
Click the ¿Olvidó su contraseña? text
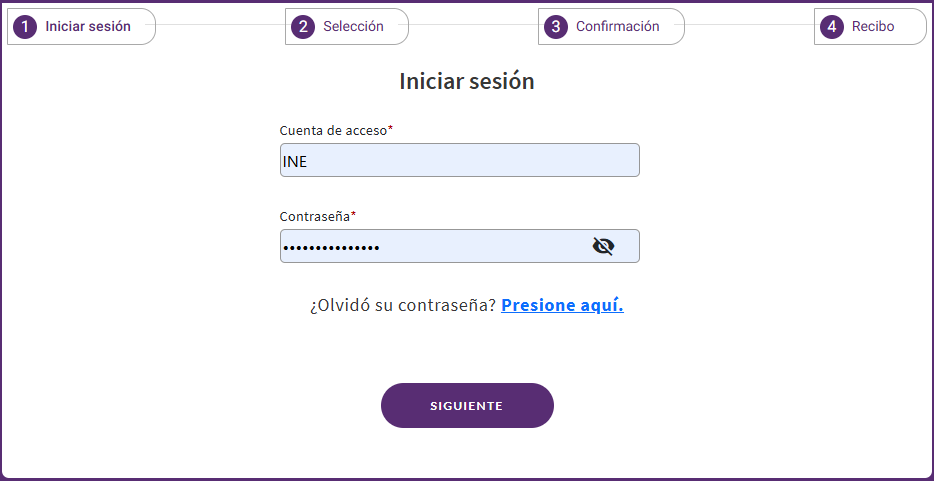[403, 305]
